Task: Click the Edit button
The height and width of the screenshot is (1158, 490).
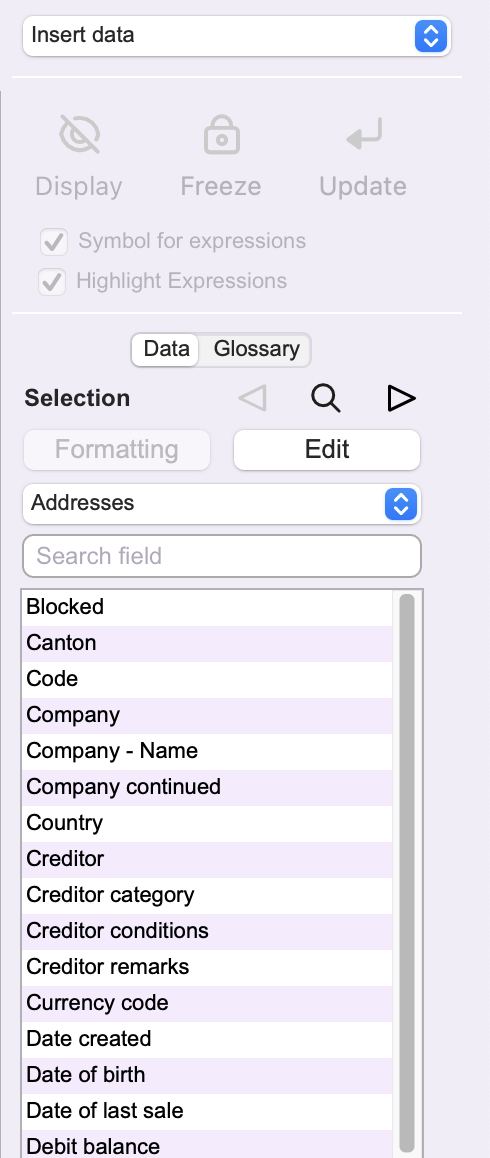Action: 327,450
